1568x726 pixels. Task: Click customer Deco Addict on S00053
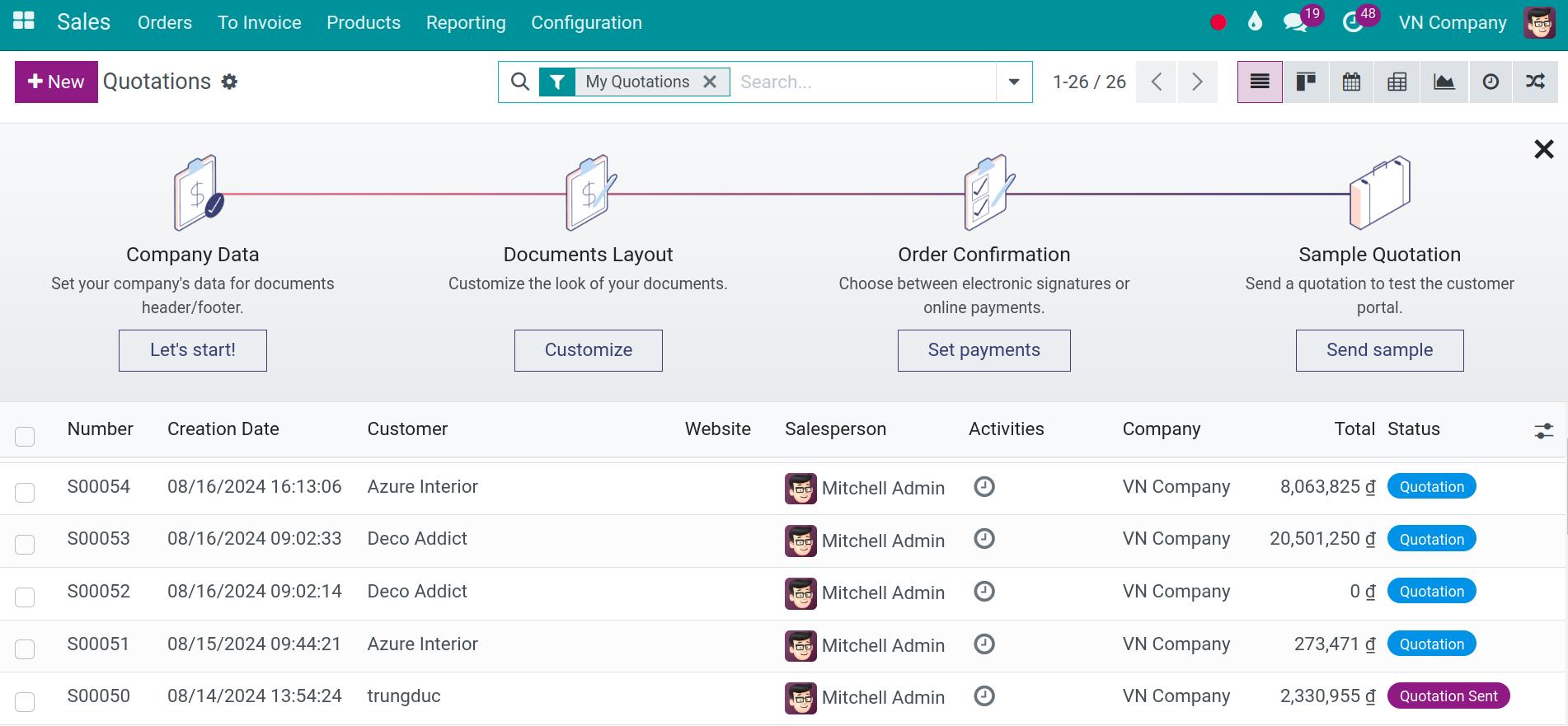417,539
